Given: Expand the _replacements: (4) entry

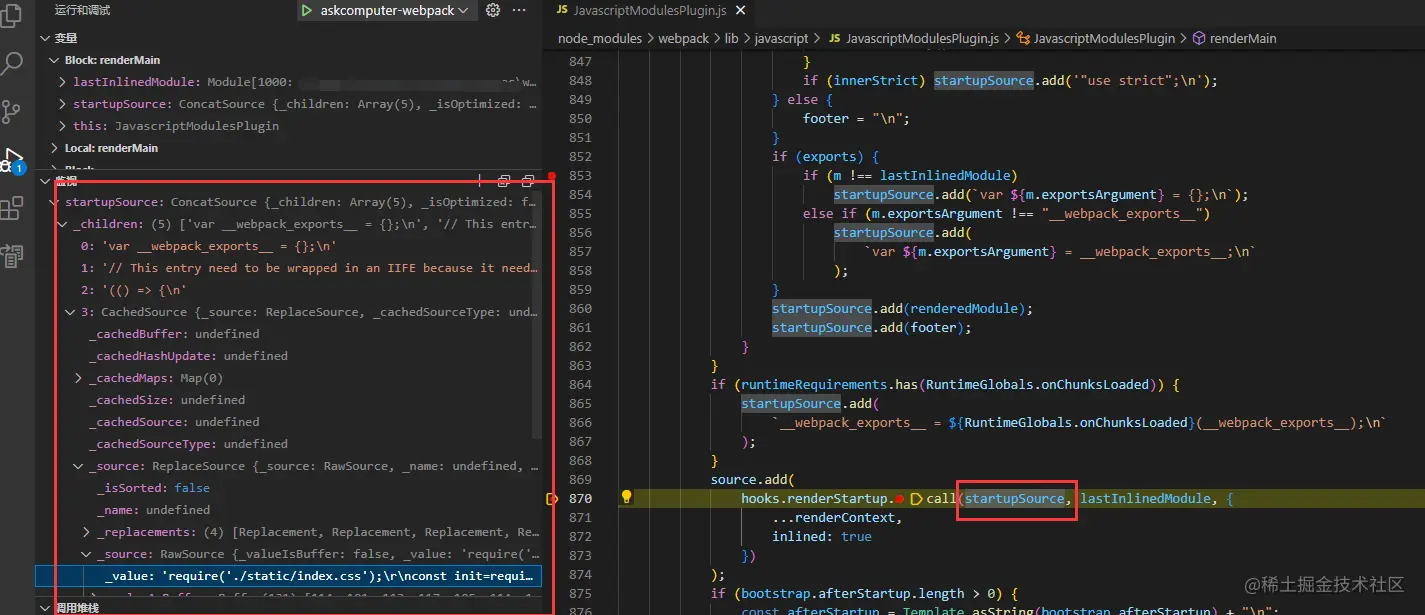Looking at the screenshot, I should (x=86, y=532).
